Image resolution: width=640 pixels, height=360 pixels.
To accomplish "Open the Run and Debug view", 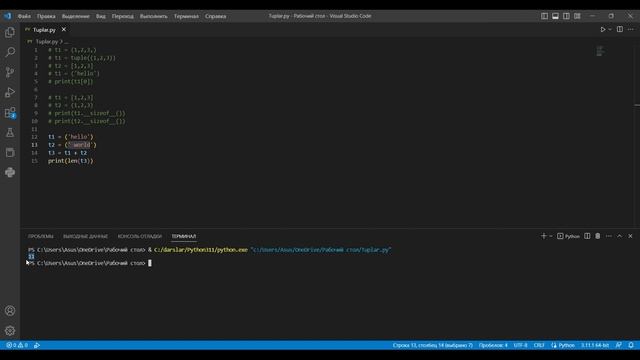I will [10, 92].
